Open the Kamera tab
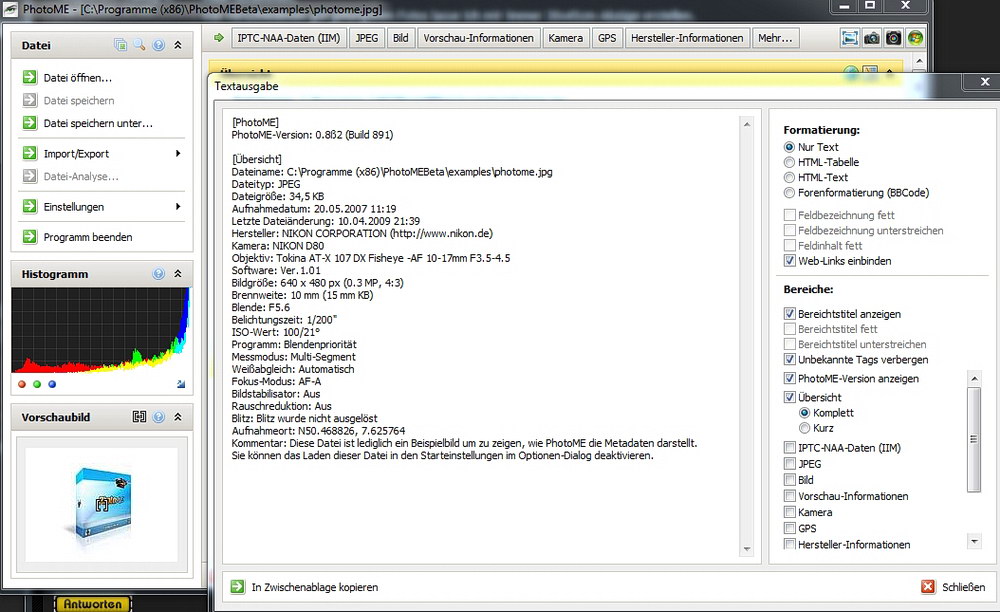The width and height of the screenshot is (1000, 612). (565, 38)
